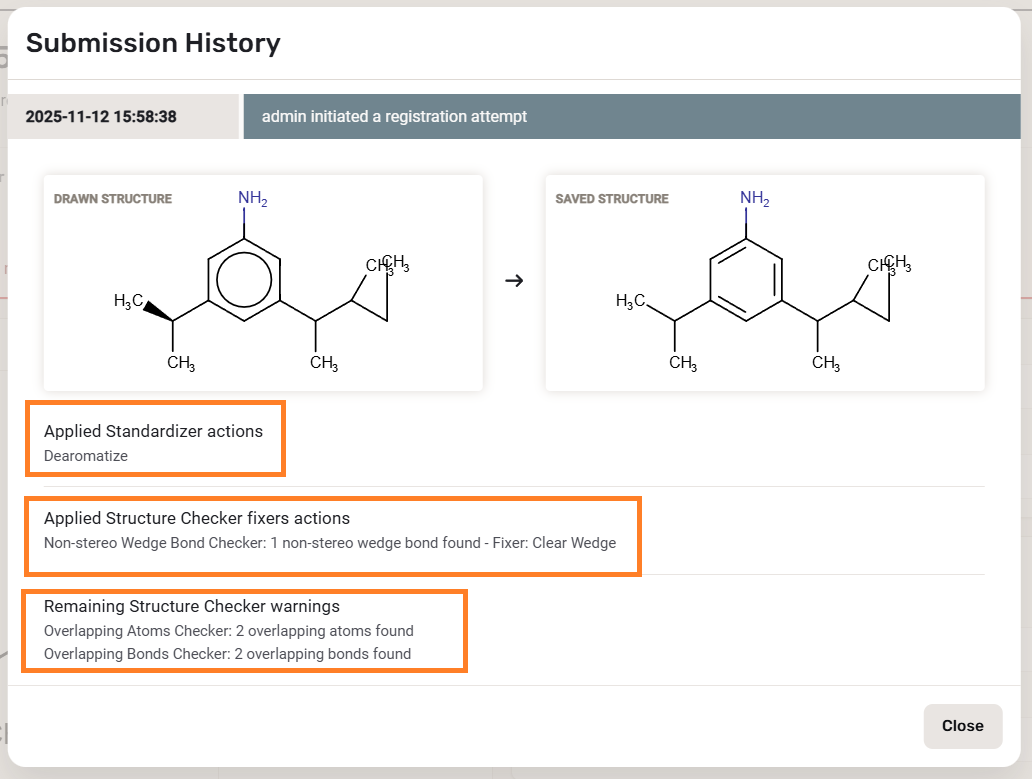The width and height of the screenshot is (1032, 779).
Task: Click the SAVED STRUCTURE label
Action: (612, 199)
